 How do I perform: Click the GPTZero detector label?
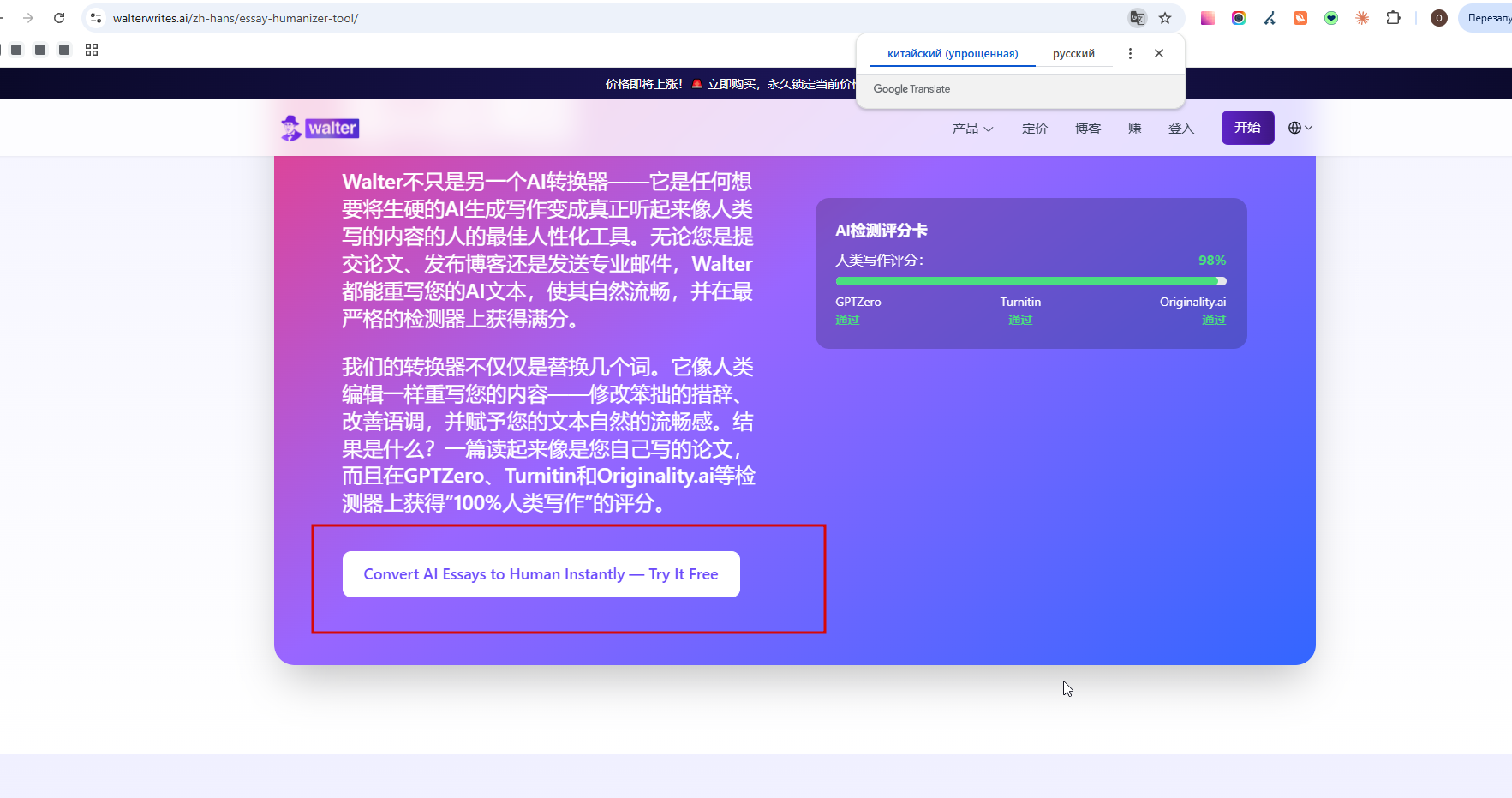pos(858,302)
